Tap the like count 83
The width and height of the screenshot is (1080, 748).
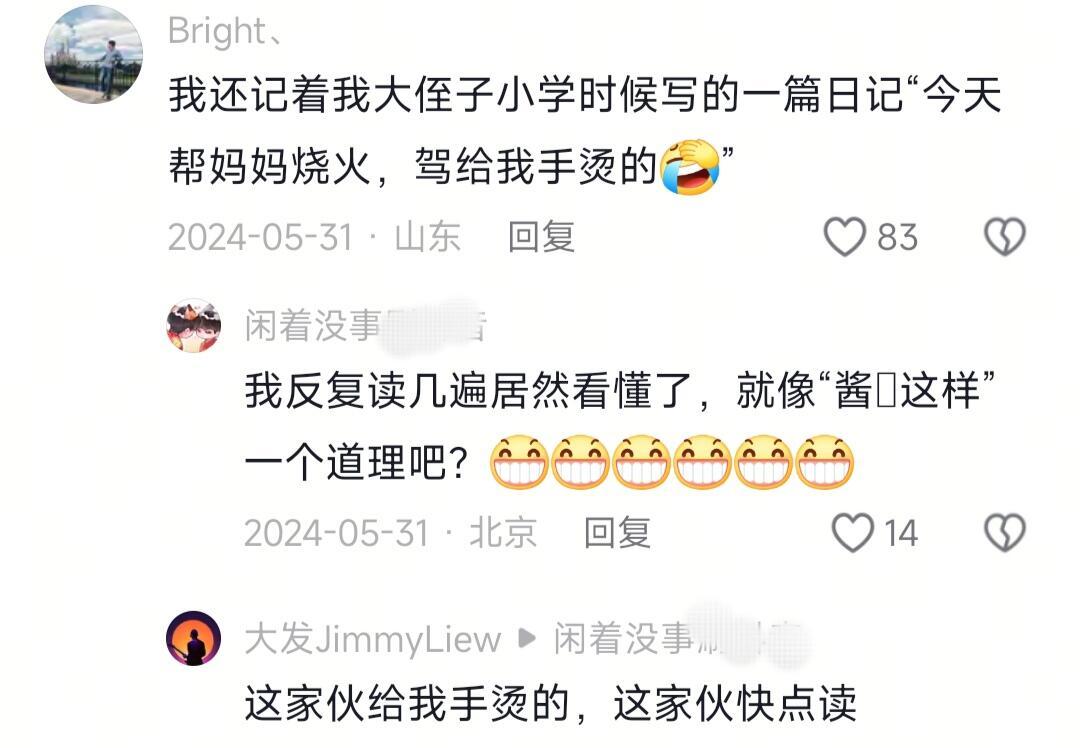[x=897, y=238]
